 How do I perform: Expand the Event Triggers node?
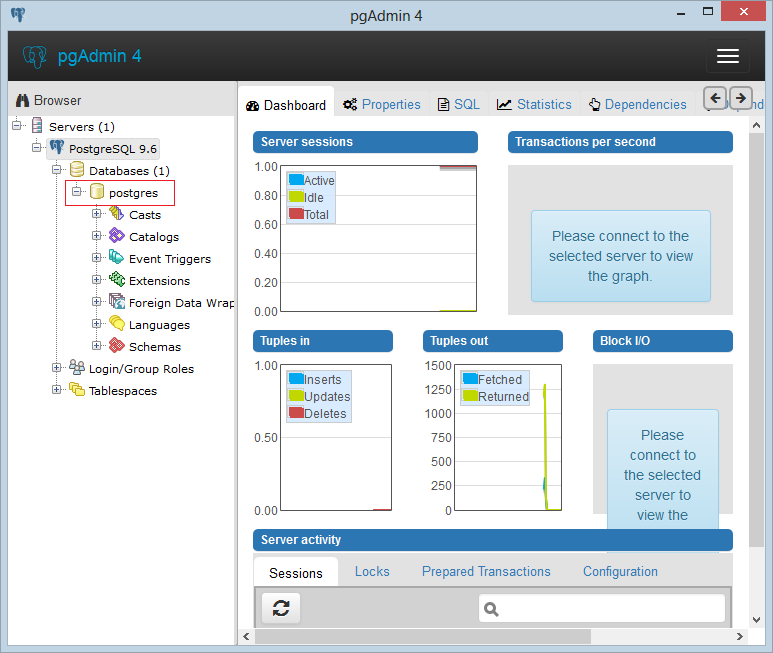(97, 257)
